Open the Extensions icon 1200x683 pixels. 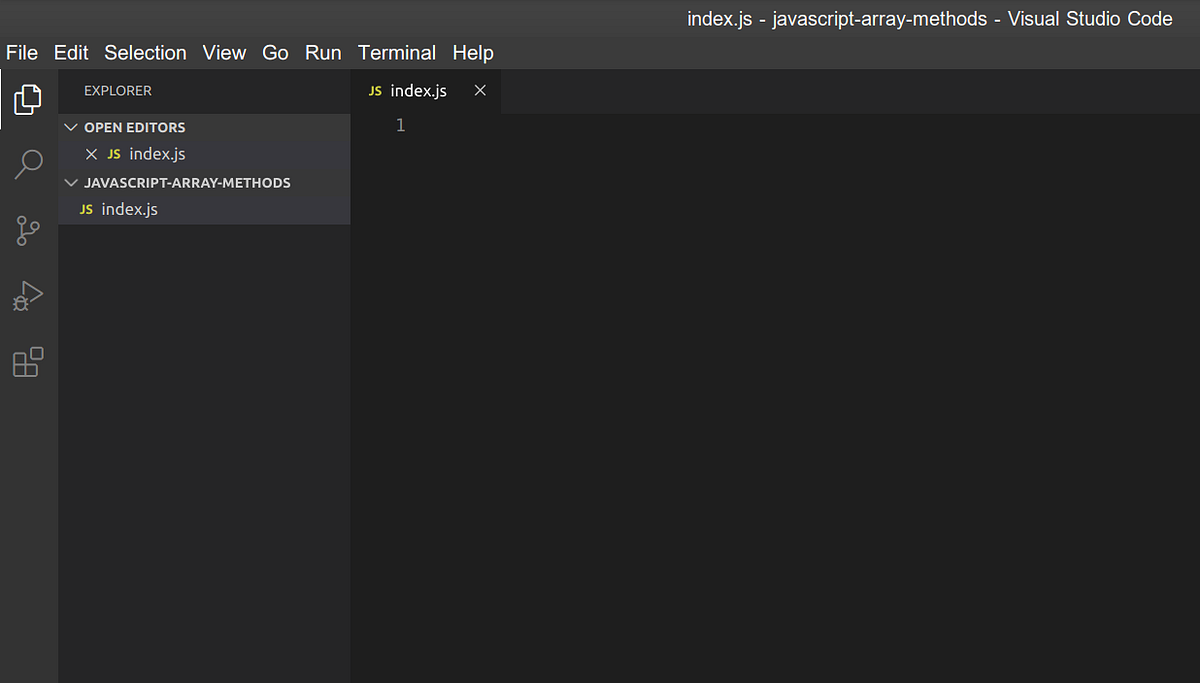click(29, 362)
